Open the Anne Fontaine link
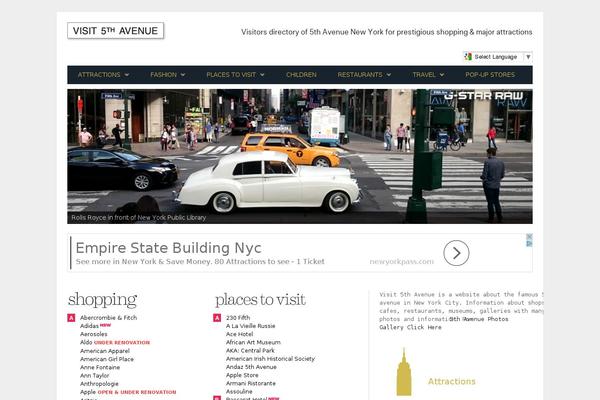The image size is (600, 400). [x=100, y=367]
